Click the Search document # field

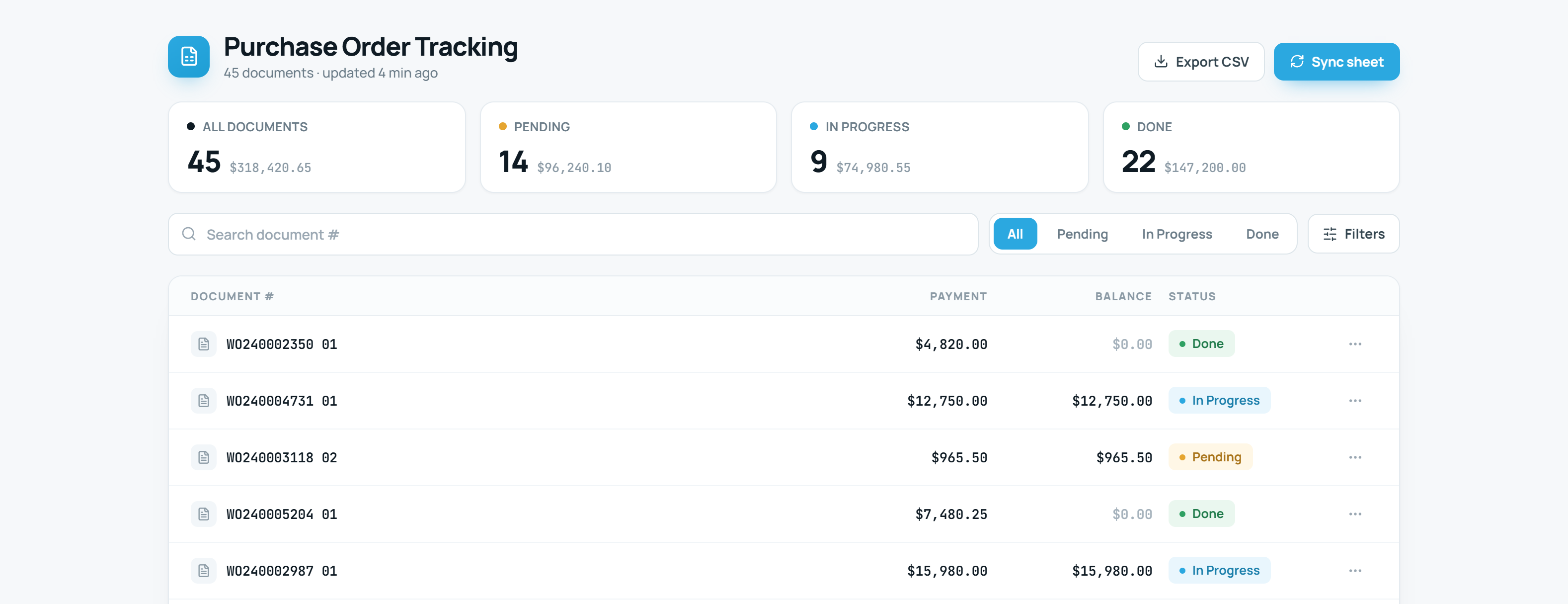(573, 234)
